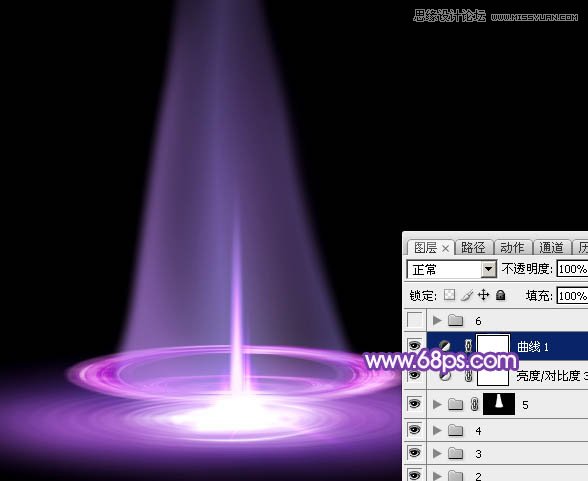Click the lock all padlock icon

point(500,295)
